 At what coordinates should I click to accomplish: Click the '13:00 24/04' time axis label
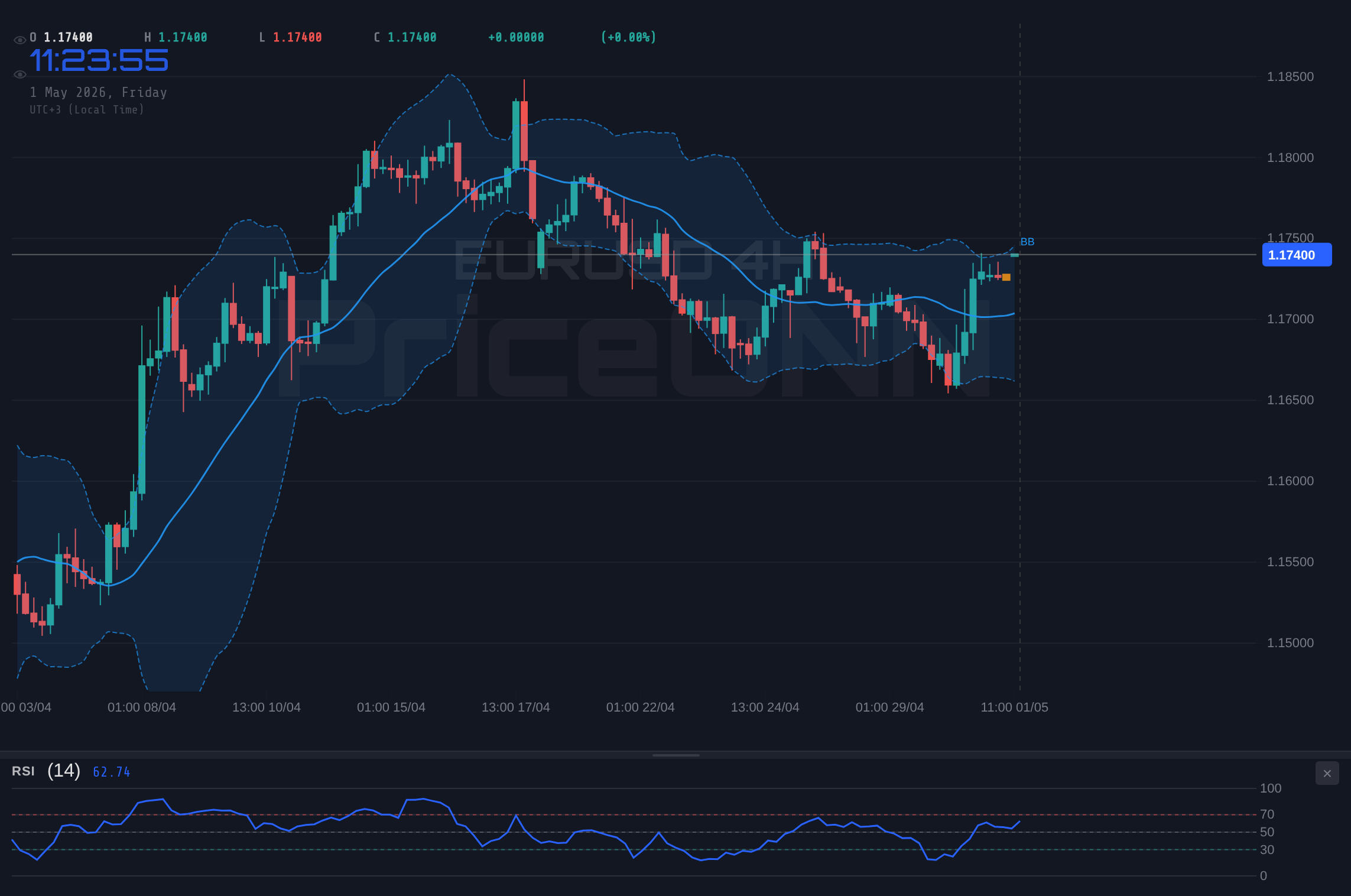click(x=765, y=707)
